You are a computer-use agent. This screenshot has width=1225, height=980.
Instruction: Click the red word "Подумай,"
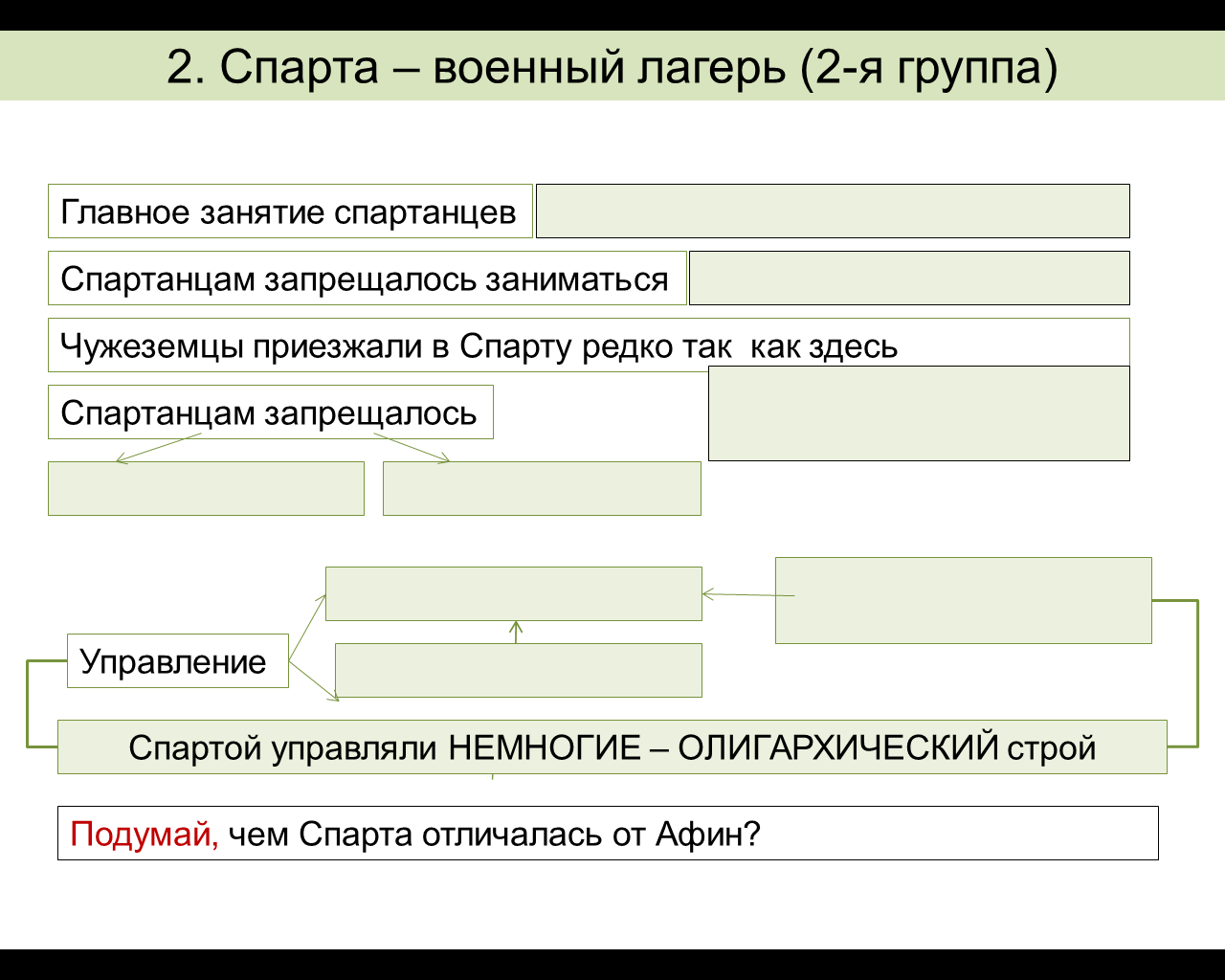click(145, 835)
